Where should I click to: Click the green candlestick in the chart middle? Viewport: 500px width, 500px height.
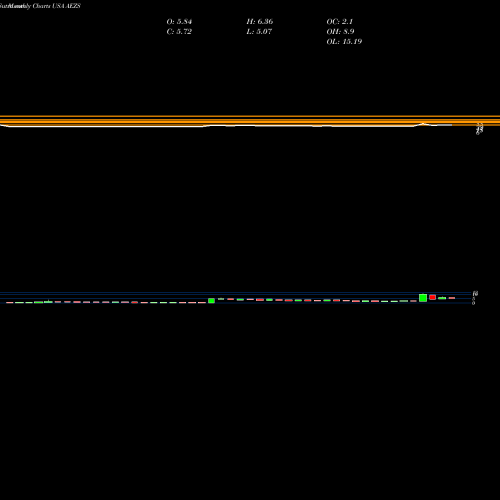tap(211, 301)
